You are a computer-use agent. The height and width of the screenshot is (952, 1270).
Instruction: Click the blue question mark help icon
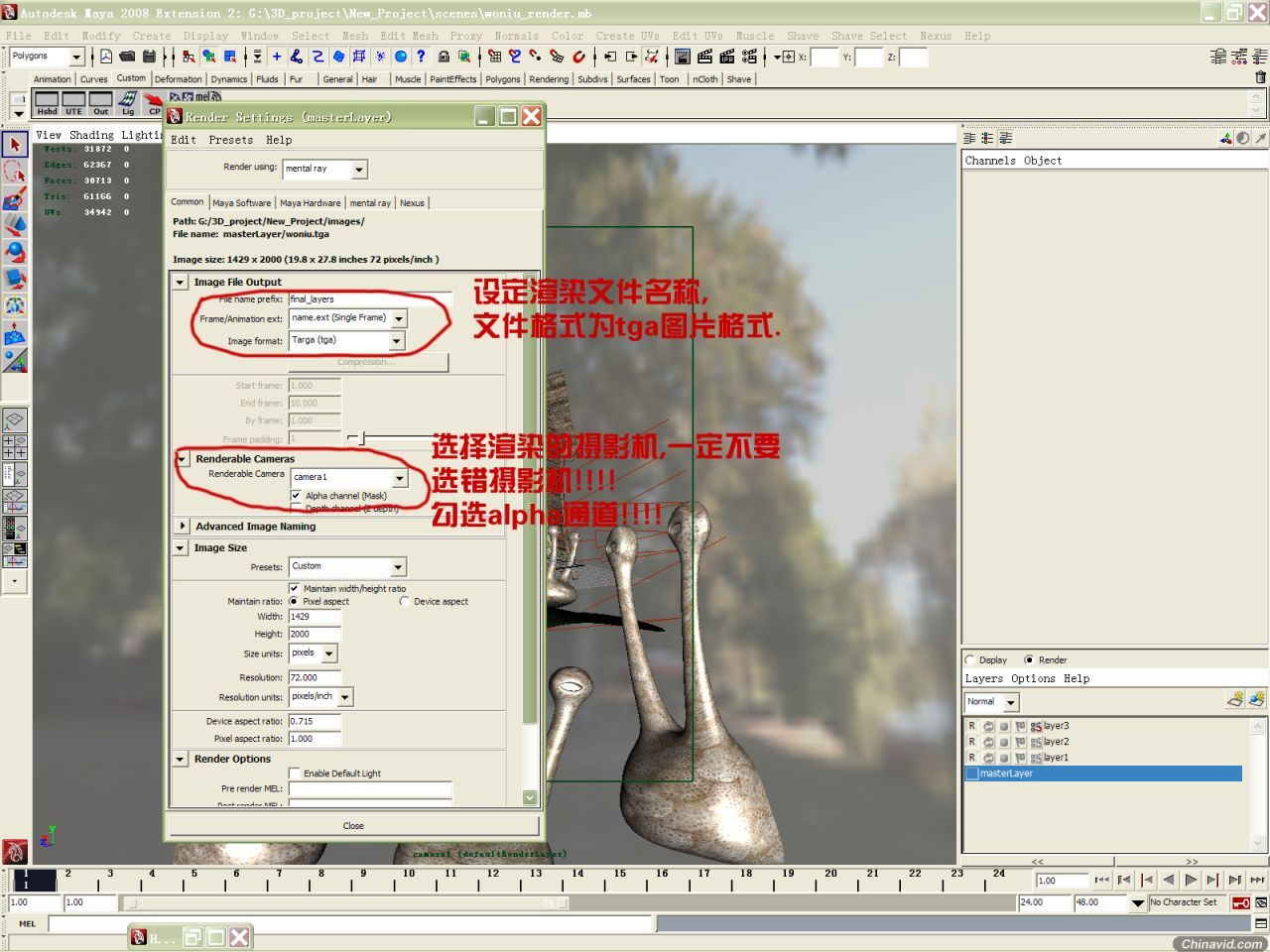tap(421, 57)
